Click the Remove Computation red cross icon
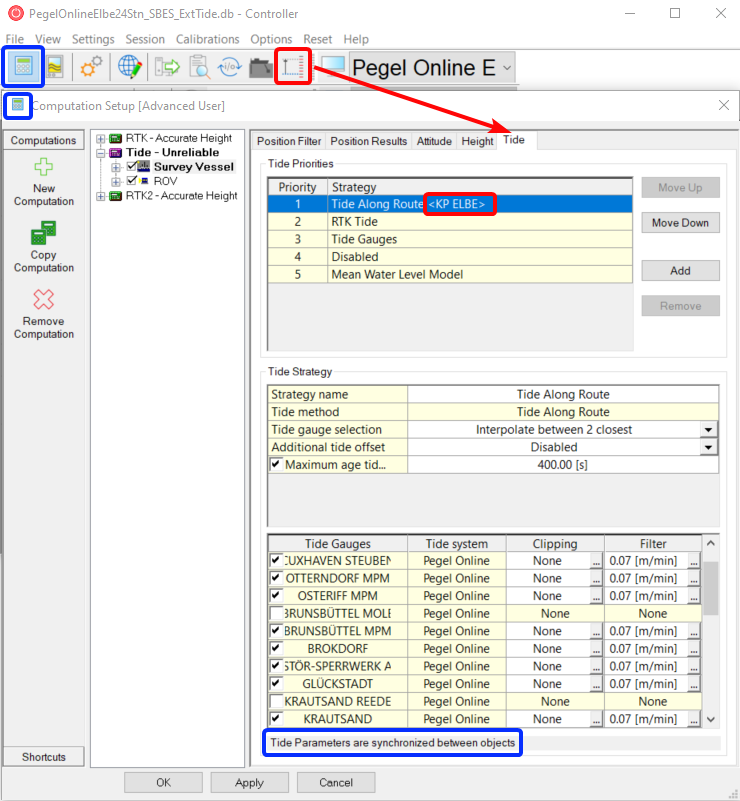Image resolution: width=740 pixels, height=801 pixels. (x=44, y=300)
